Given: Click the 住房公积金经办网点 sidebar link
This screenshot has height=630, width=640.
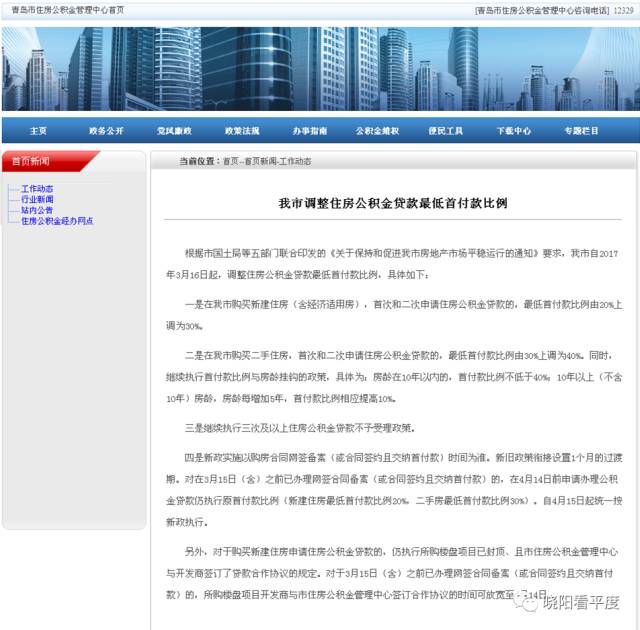Looking at the screenshot, I should pyautogui.click(x=57, y=221).
